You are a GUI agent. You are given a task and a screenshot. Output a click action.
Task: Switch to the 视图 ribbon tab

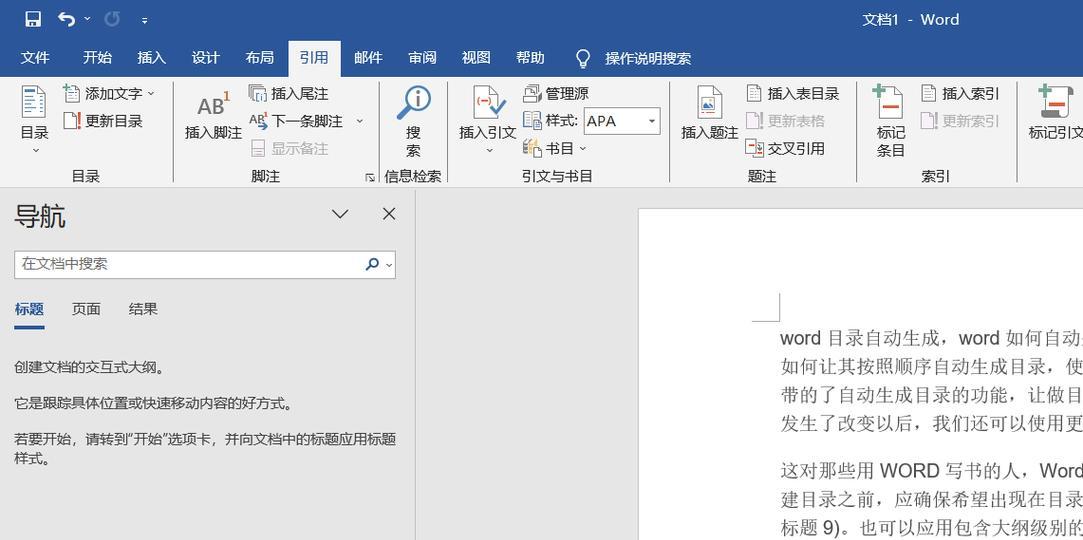pyautogui.click(x=476, y=58)
